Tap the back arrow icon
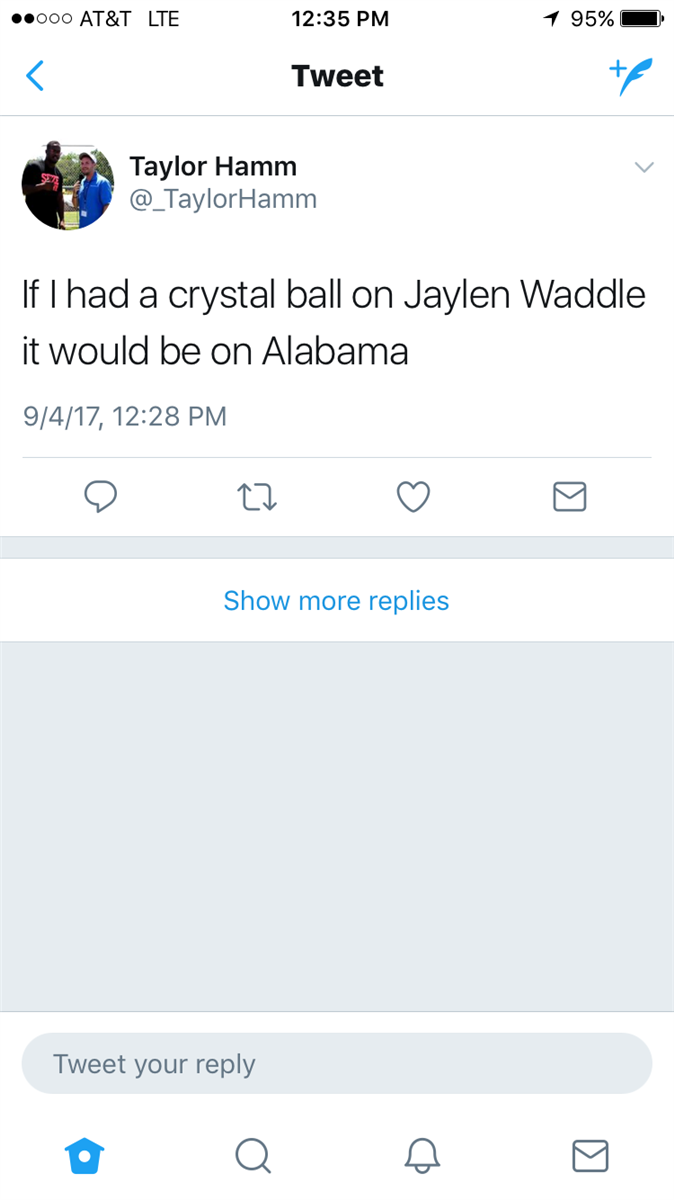This screenshot has width=674, height=1200. pos(35,76)
